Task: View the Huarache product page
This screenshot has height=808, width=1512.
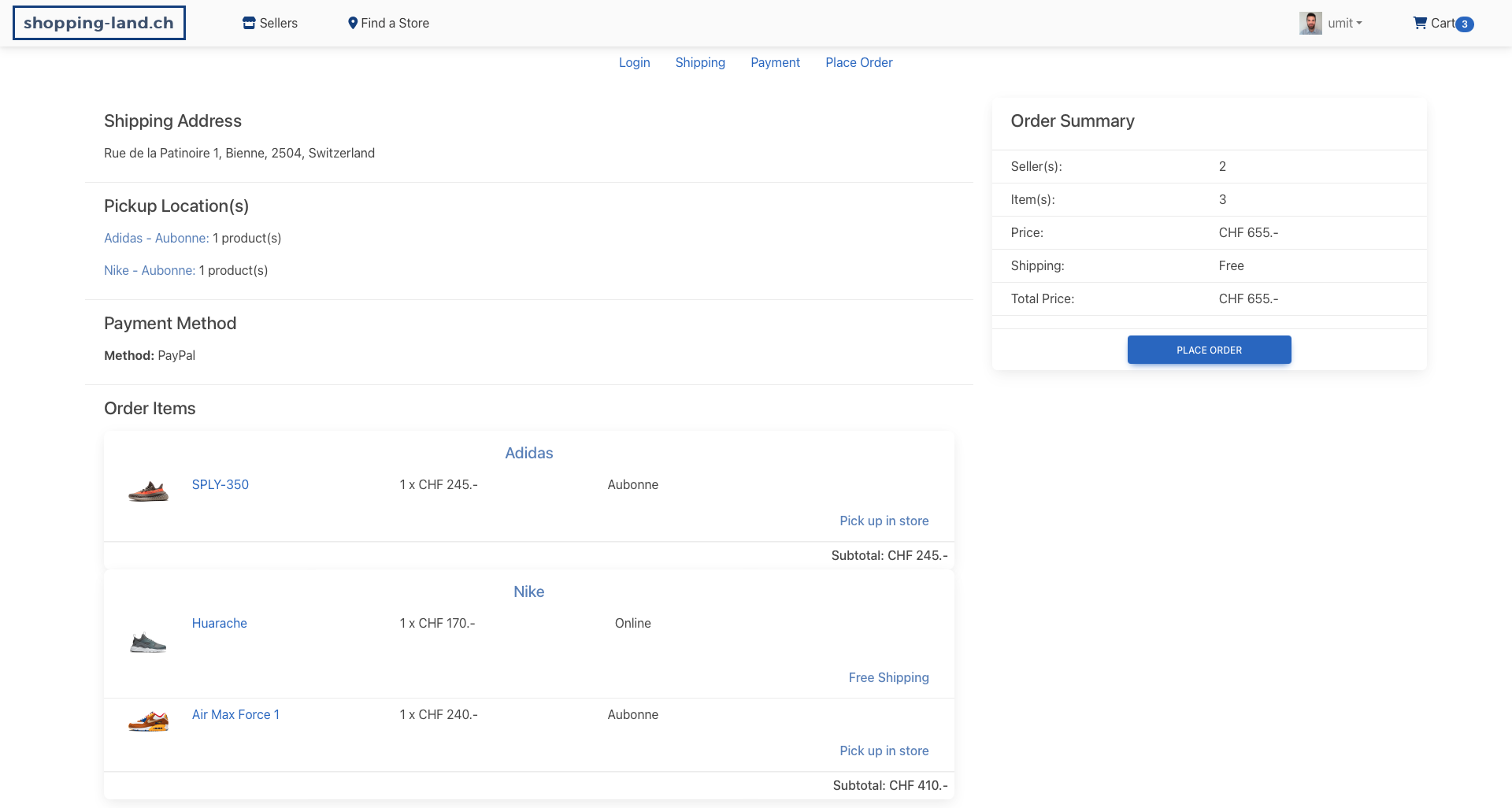Action: point(219,623)
